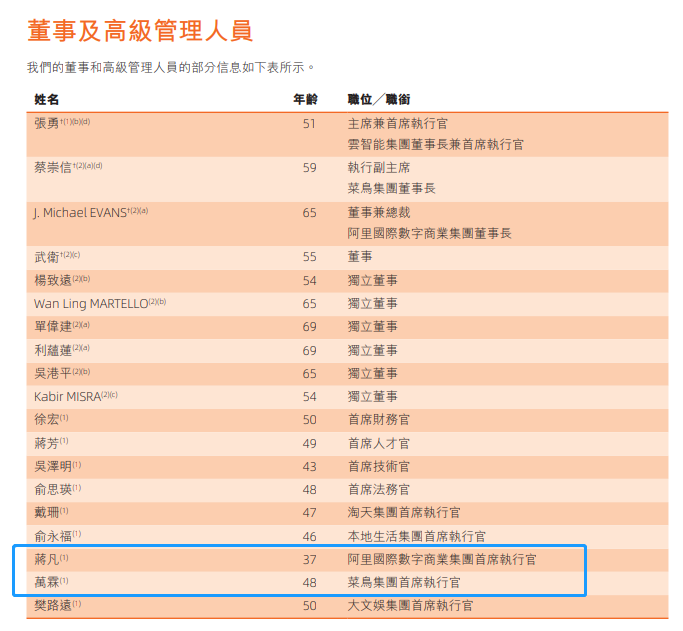Click 獨立董事 in 楊致遠 row
683x631 pixels.
[372, 280]
